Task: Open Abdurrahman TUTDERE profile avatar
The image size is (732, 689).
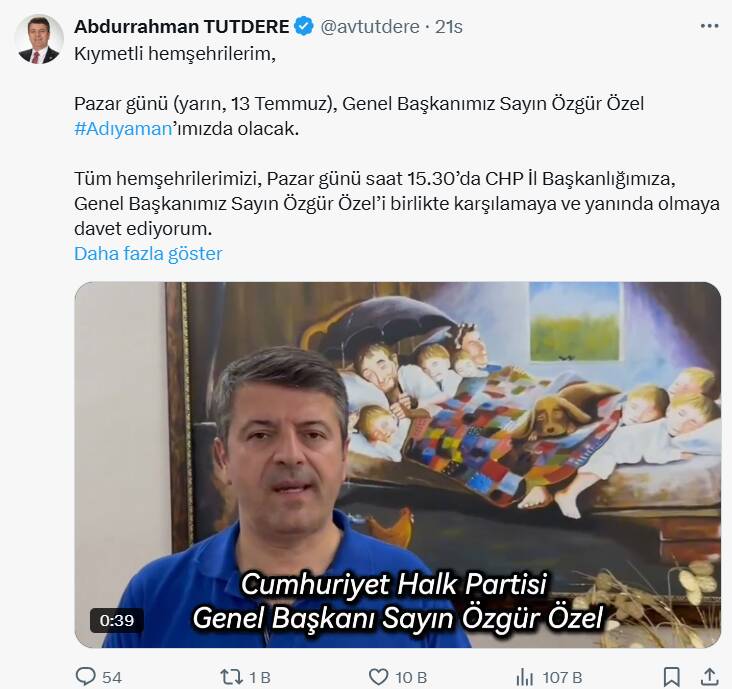Action: (39, 39)
